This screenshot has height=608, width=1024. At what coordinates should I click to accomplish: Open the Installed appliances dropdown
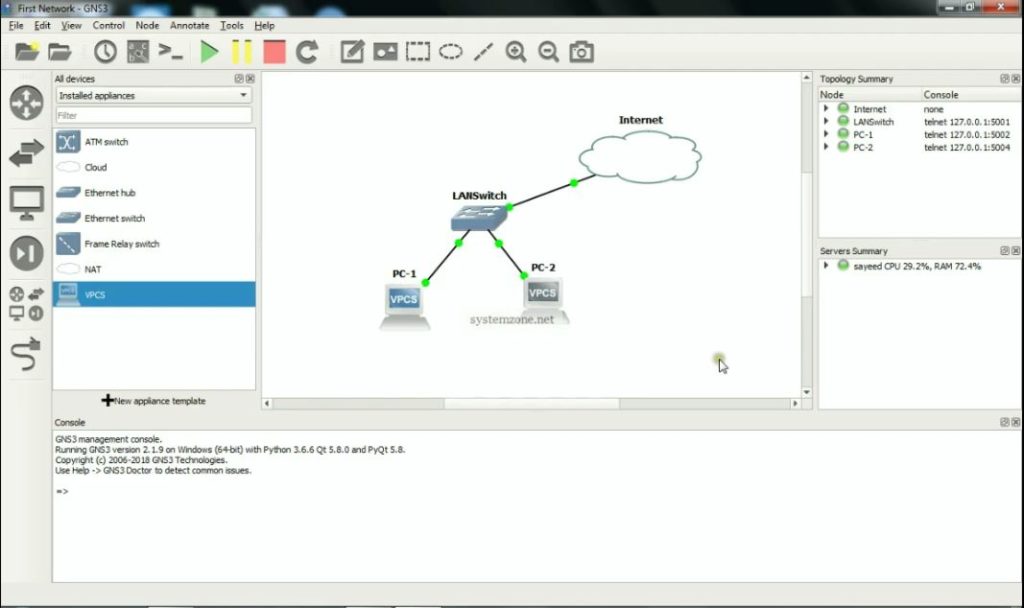(x=152, y=94)
